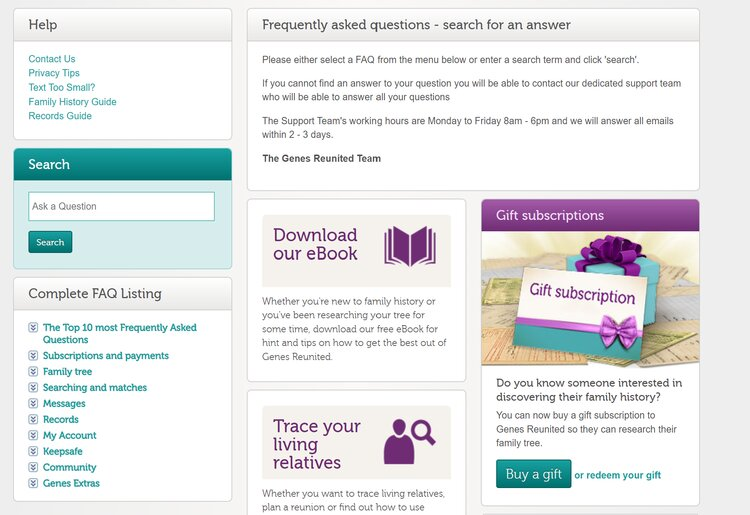Expand Subscriptions and payments FAQ section
This screenshot has height=515, width=750.
pyautogui.click(x=105, y=356)
